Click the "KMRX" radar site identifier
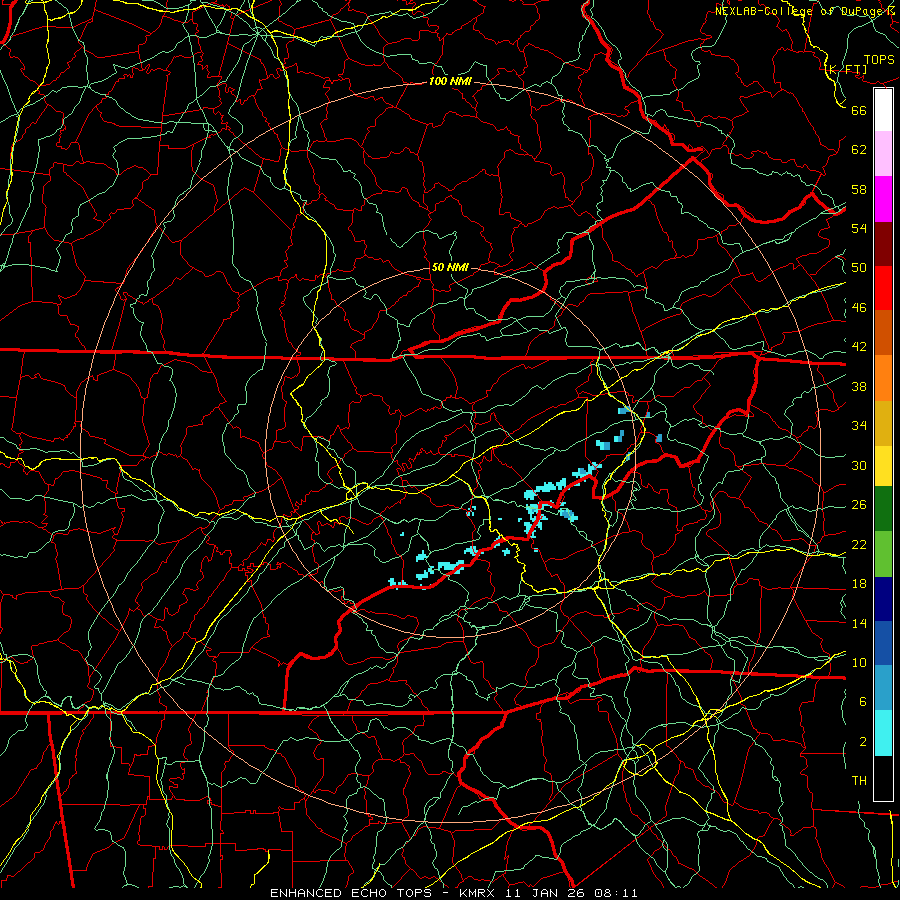 click(479, 893)
